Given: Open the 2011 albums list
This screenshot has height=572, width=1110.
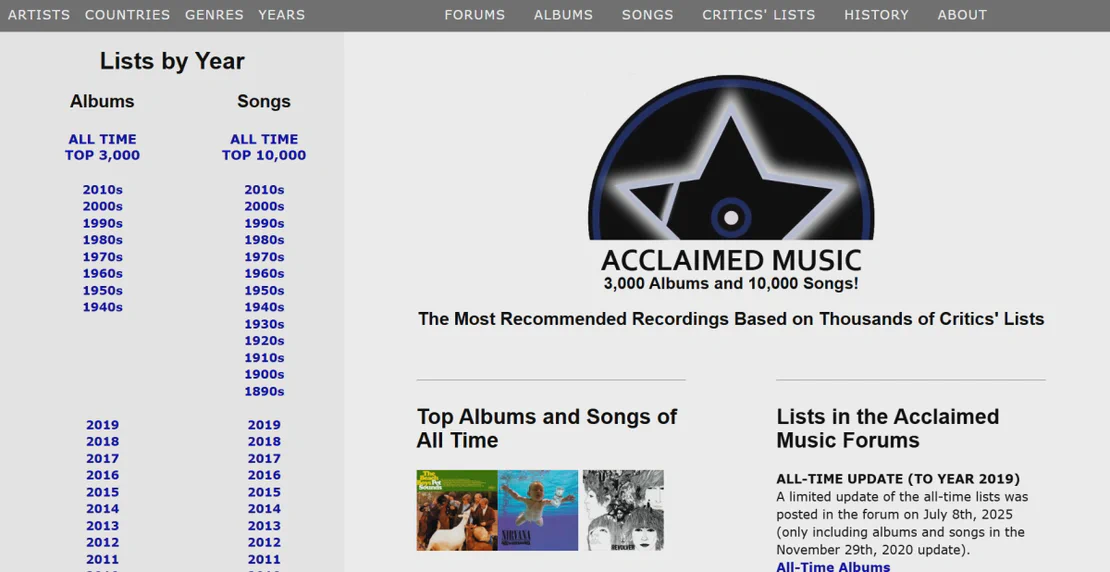Looking at the screenshot, I should 103,559.
